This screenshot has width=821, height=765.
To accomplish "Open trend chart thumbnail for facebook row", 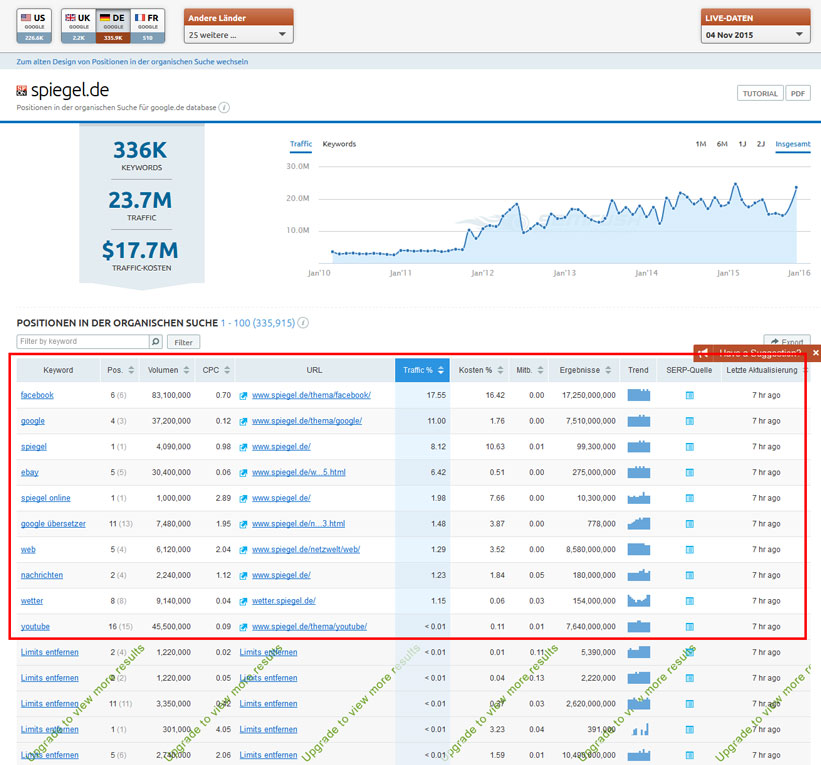I will click(x=639, y=395).
